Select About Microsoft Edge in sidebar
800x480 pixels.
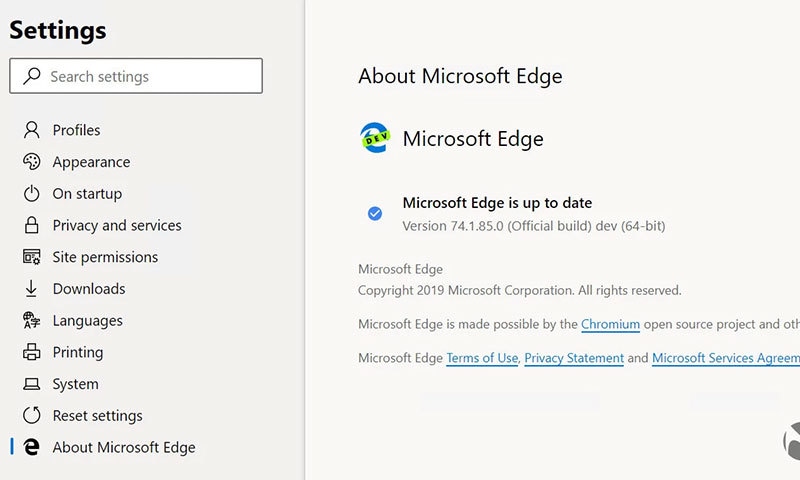(124, 447)
